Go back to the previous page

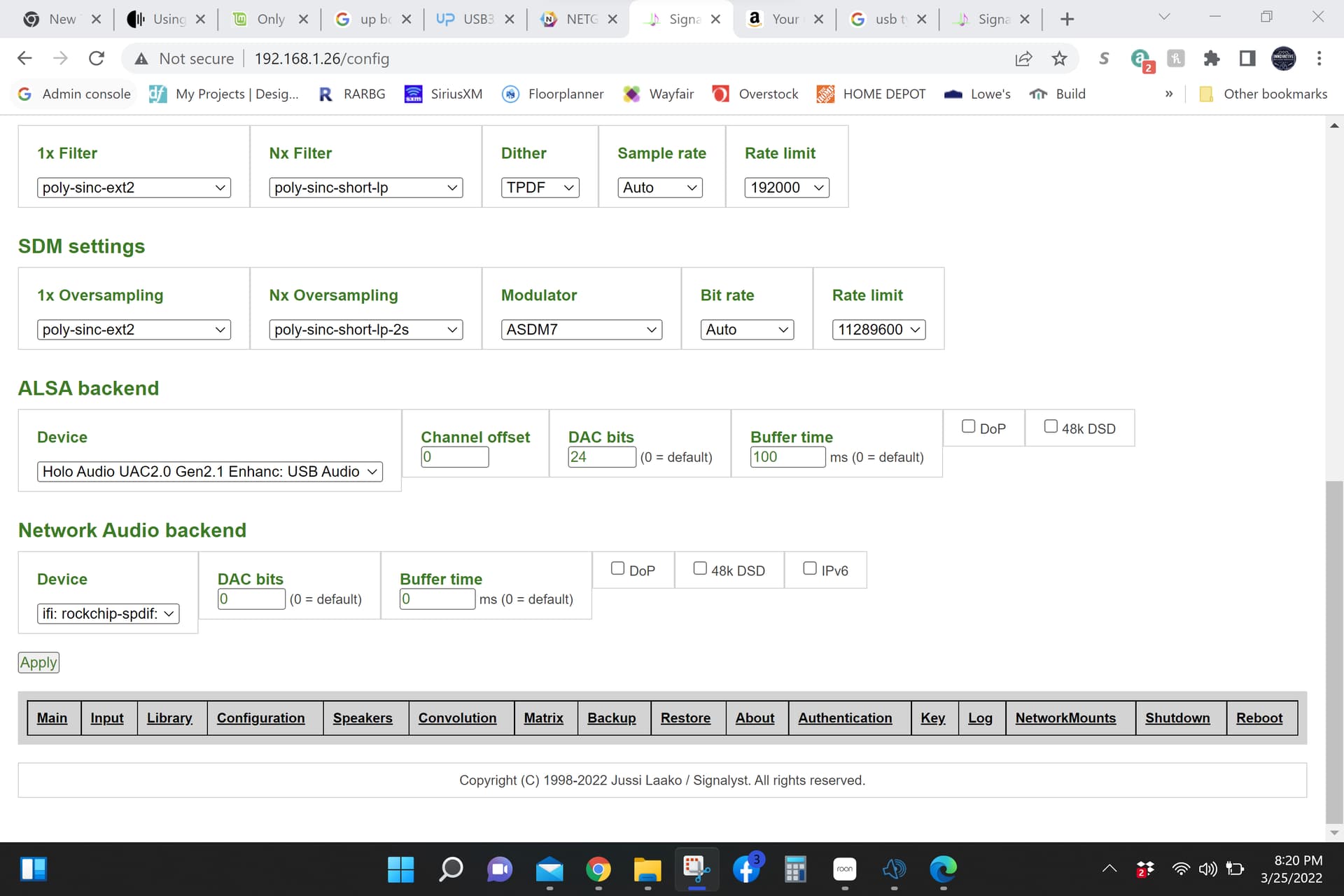click(x=24, y=59)
